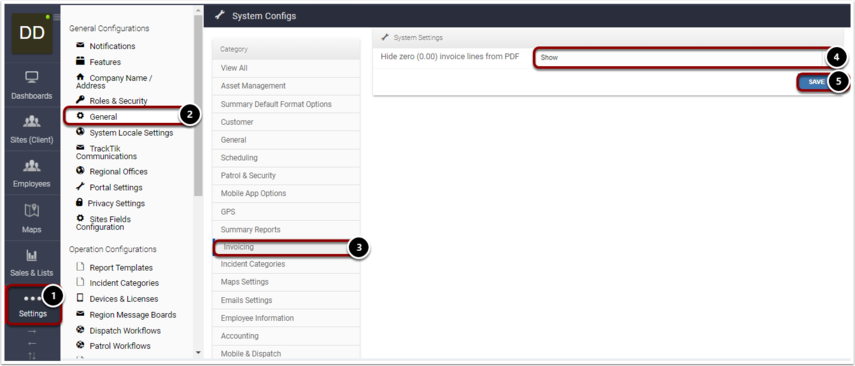Open the Dashboards monitor icon

[32, 77]
